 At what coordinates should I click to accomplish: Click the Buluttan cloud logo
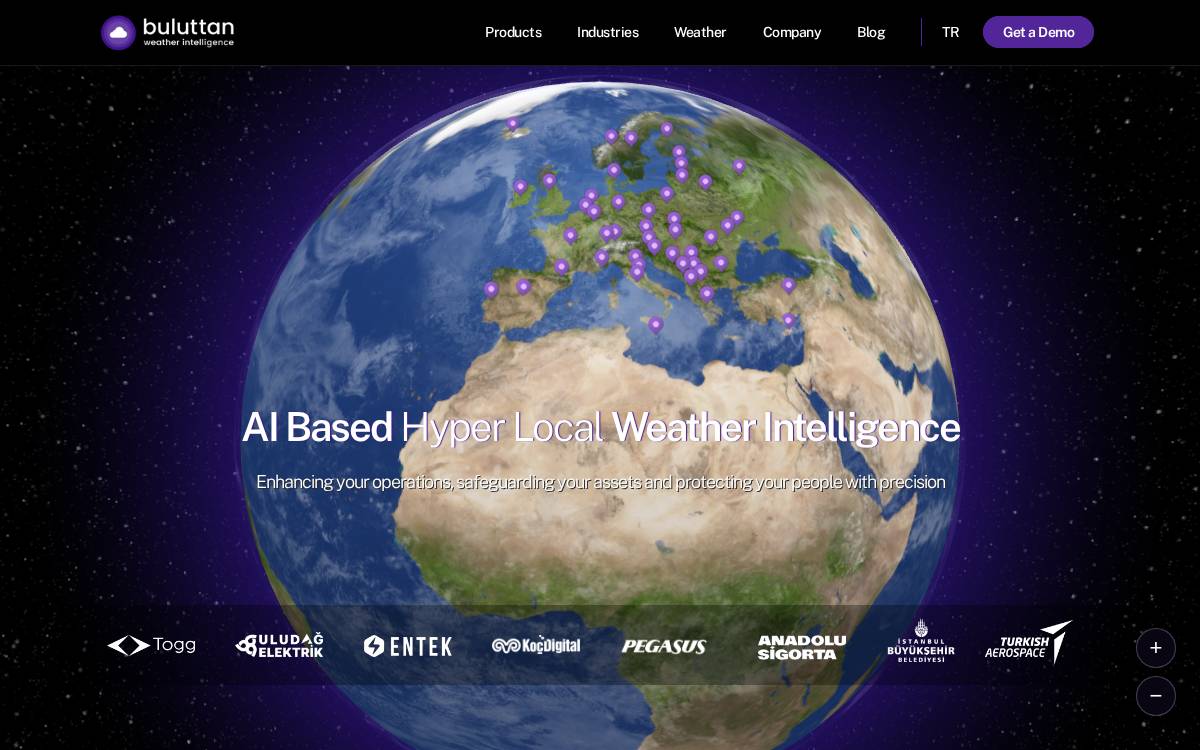tap(167, 32)
